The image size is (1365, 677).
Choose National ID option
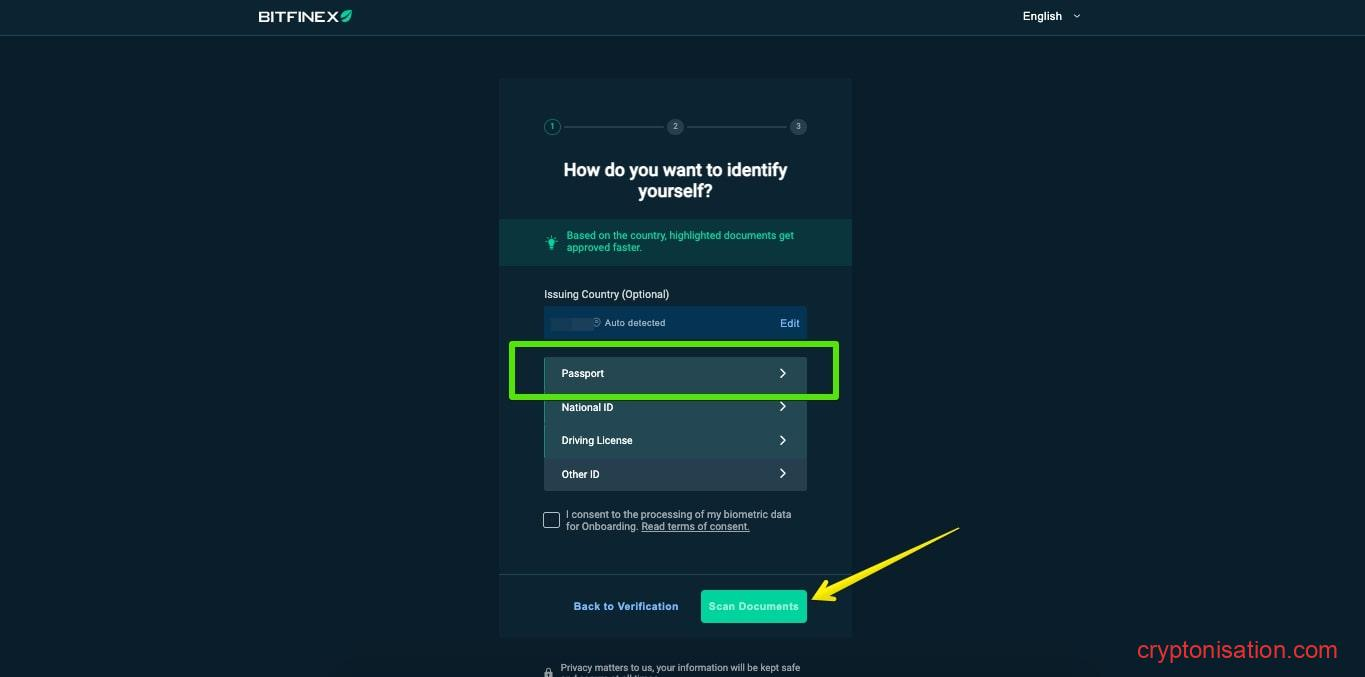[x=675, y=407]
